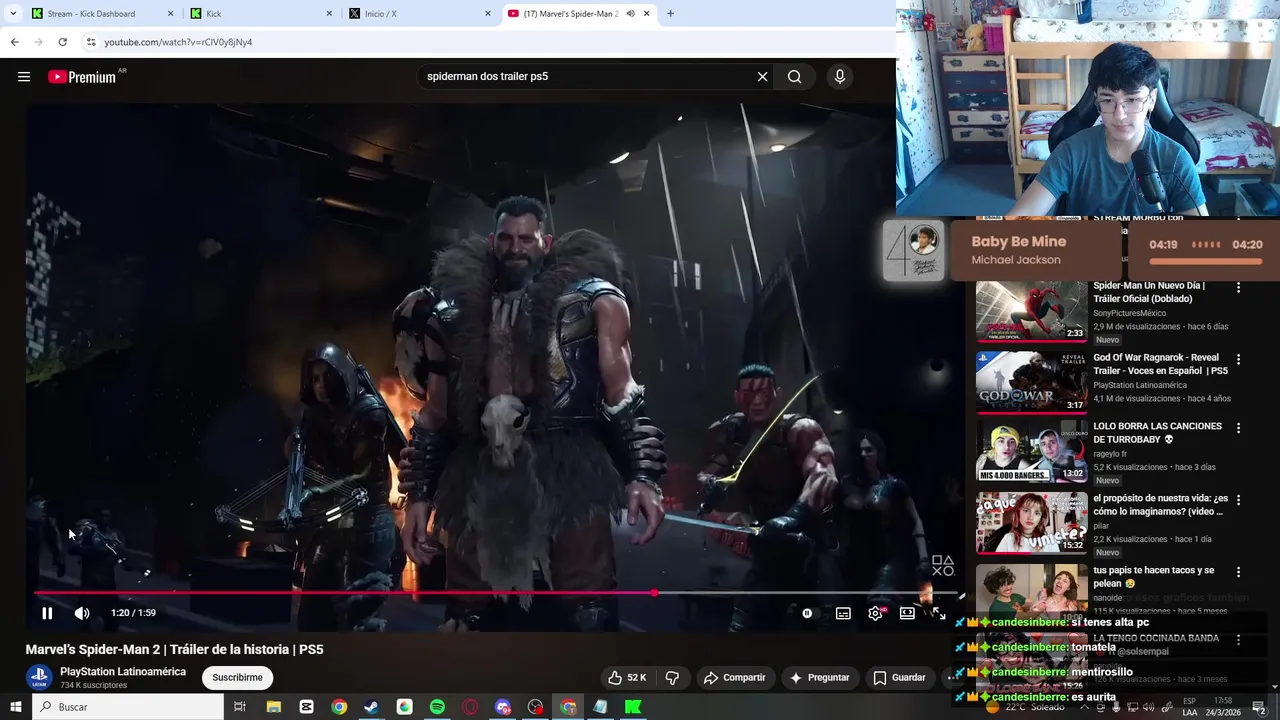
Task: Click the Preguntar button
Action: (x=819, y=678)
